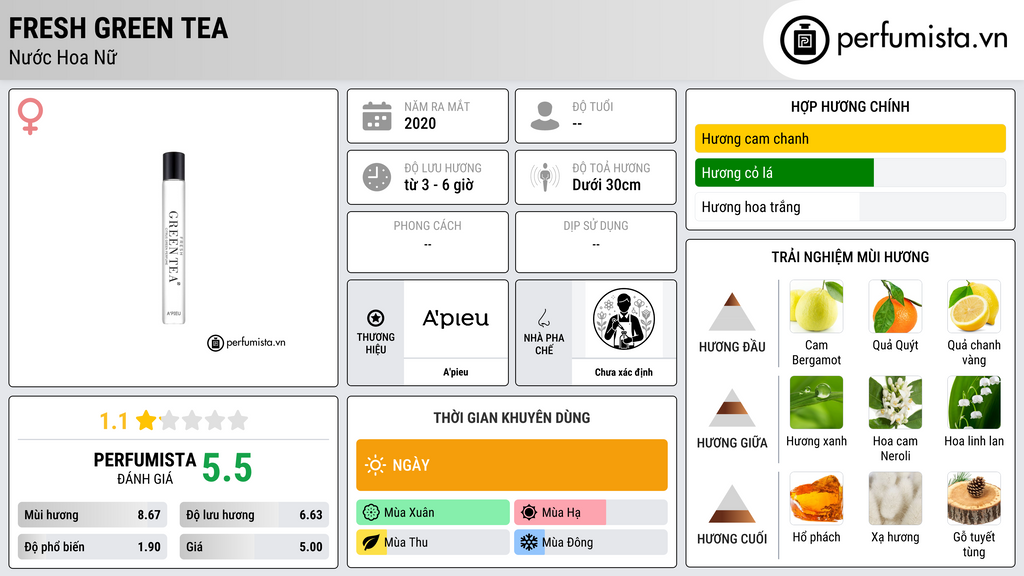This screenshot has width=1024, height=576.
Task: Click the Dịp sử dụng occasion box
Action: [x=596, y=242]
